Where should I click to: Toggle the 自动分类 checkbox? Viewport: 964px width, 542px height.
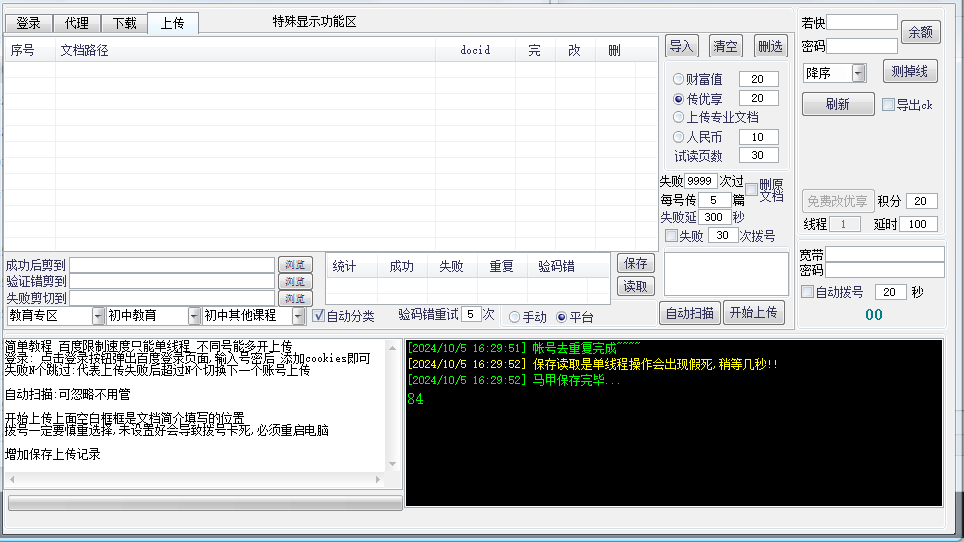pos(319,316)
